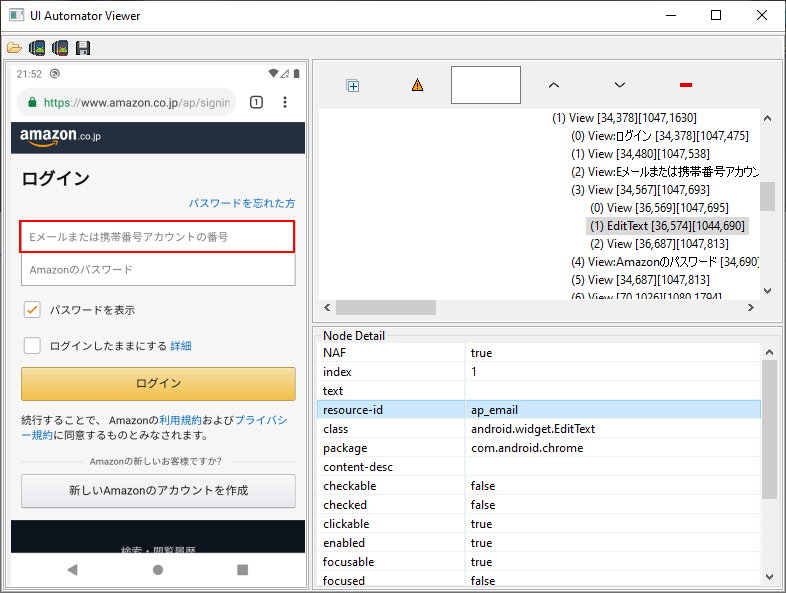Viewport: 786px width, 593px height.
Task: Toggle パスワードを表示 checkbox
Action: click(32, 310)
